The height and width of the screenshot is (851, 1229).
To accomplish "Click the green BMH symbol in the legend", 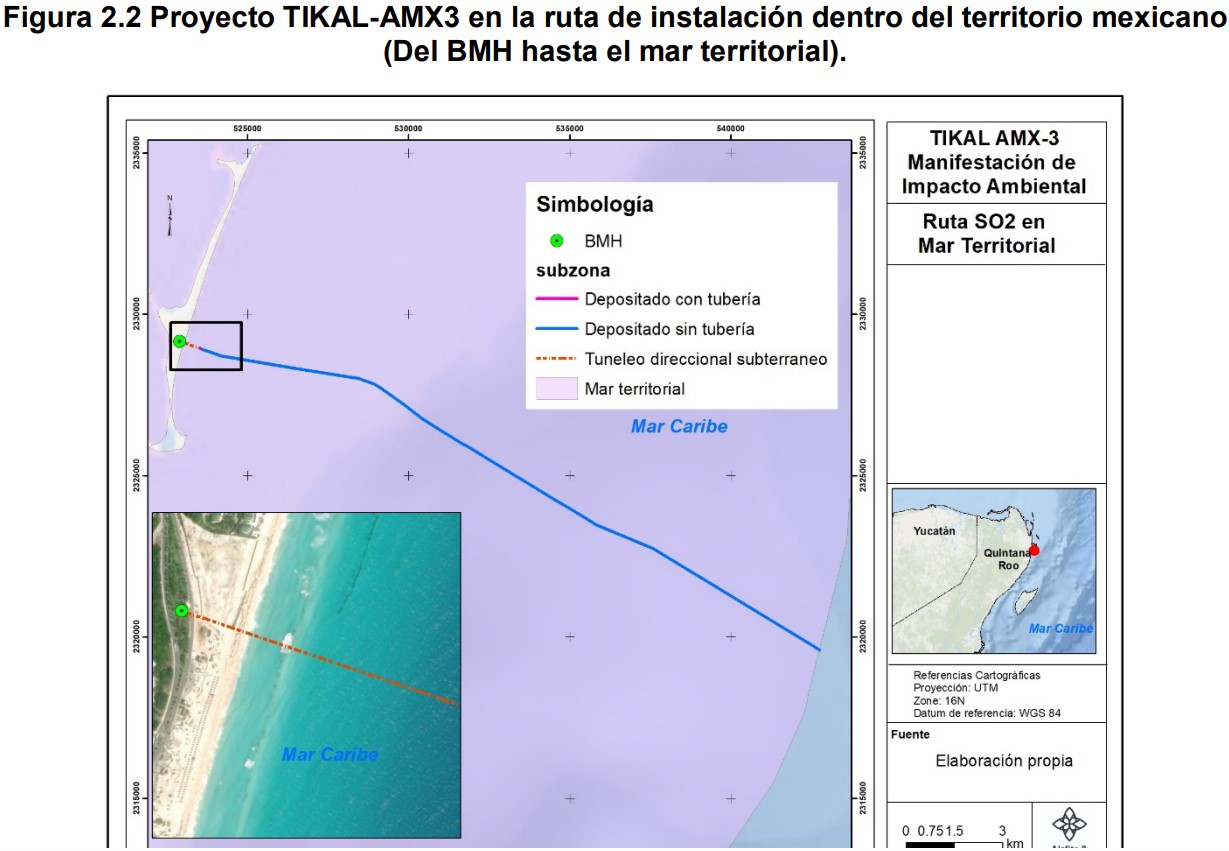I will pos(557,241).
